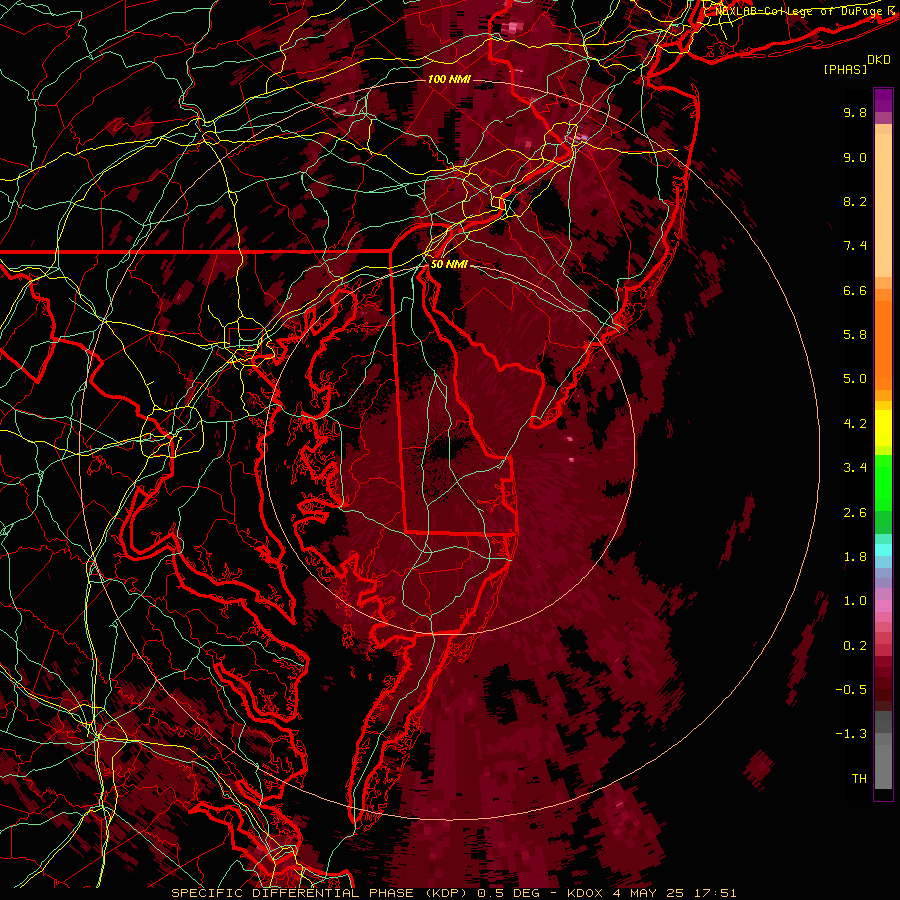Click the 1.0 value on the color scale
900x900 pixels.
pos(855,601)
